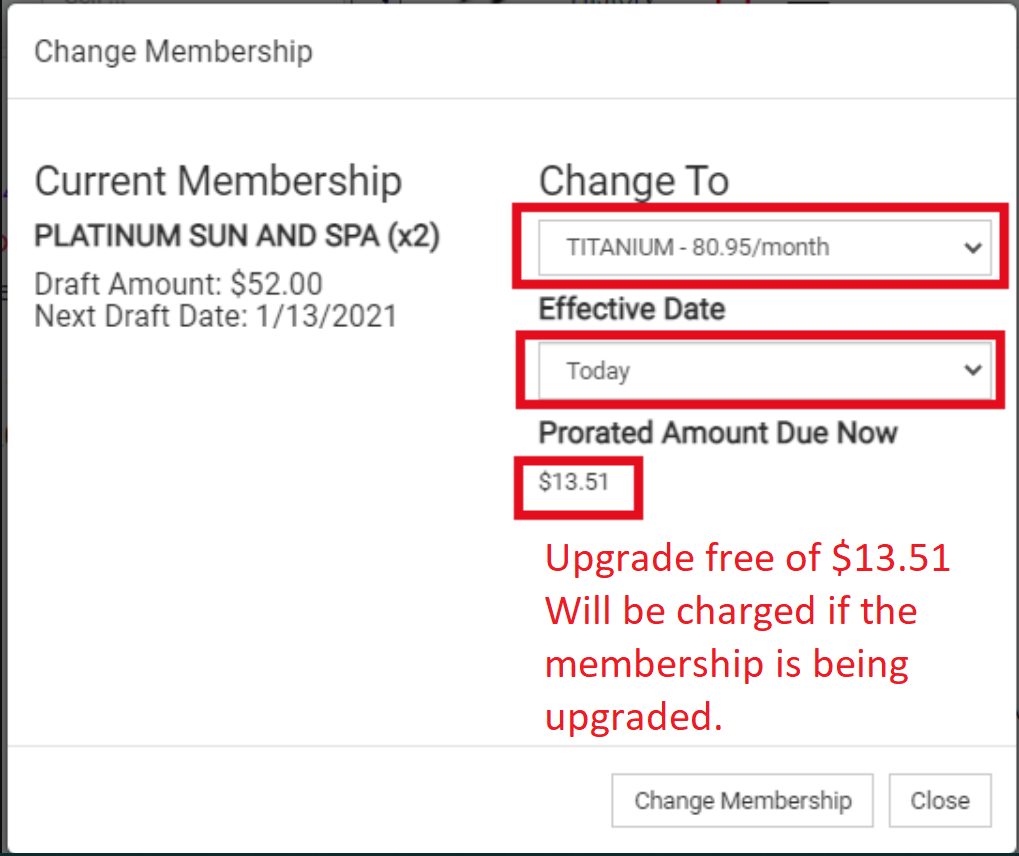This screenshot has width=1019, height=856.
Task: Click the red Upgrade fee annotation text
Action: [747, 558]
